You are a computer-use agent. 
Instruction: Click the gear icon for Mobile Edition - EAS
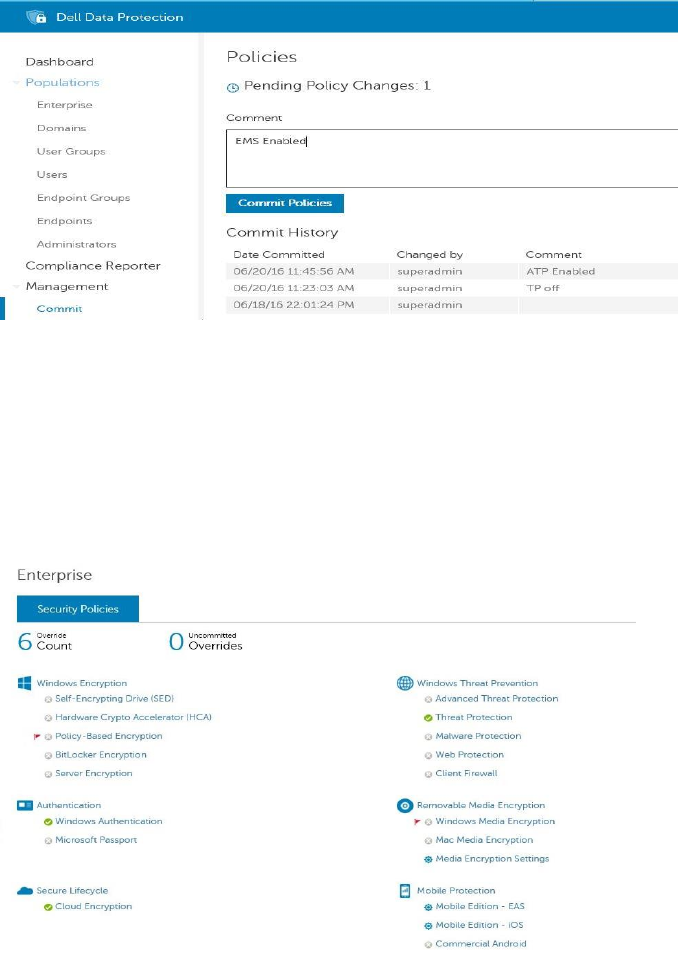[428, 907]
